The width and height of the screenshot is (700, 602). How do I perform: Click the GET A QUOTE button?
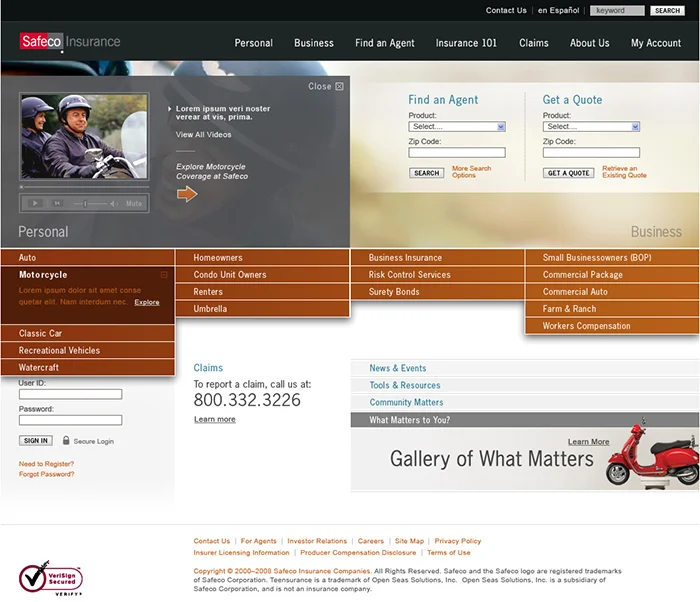[x=568, y=173]
